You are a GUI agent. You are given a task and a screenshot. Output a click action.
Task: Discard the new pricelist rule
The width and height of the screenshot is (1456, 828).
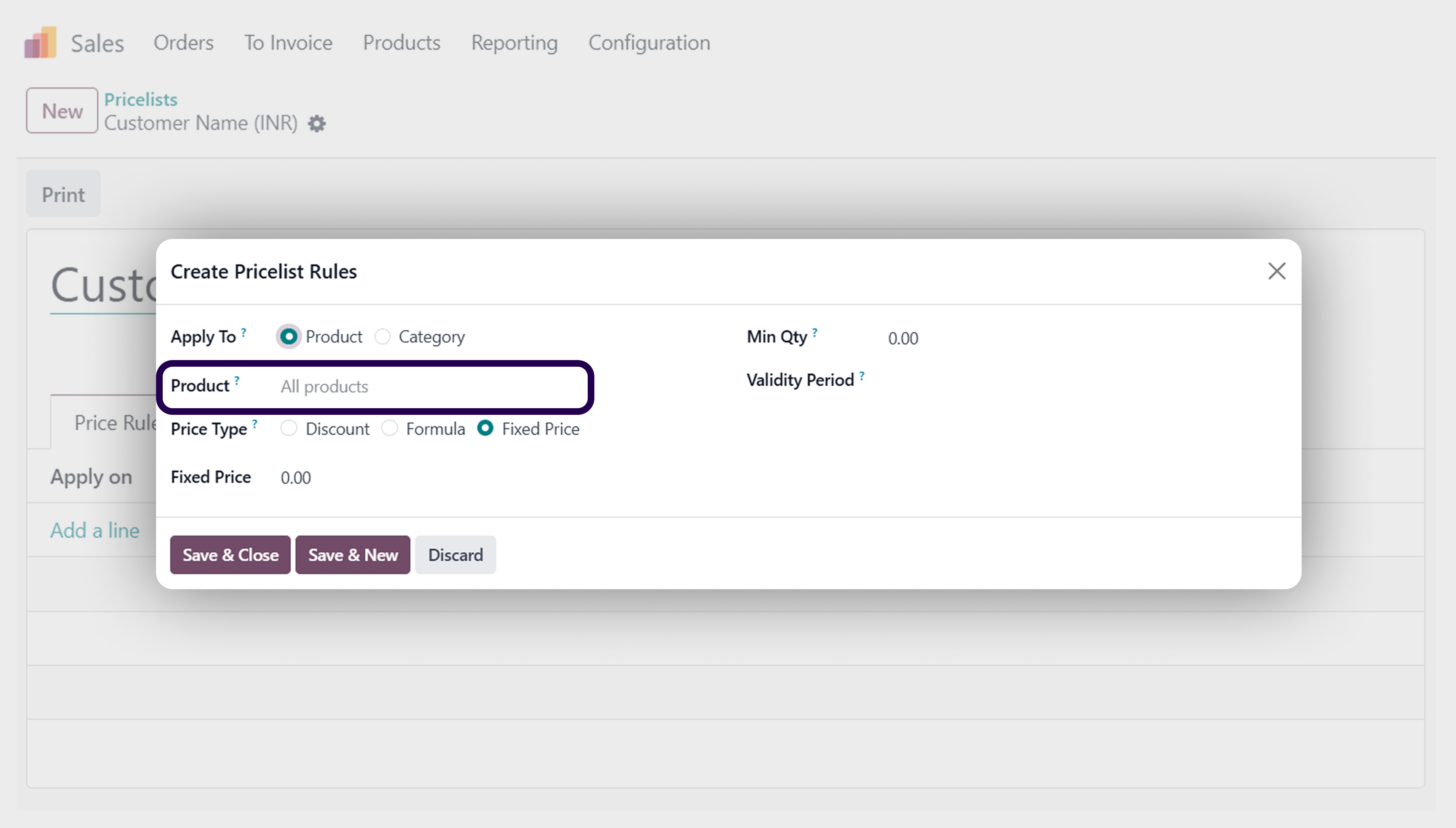(455, 555)
